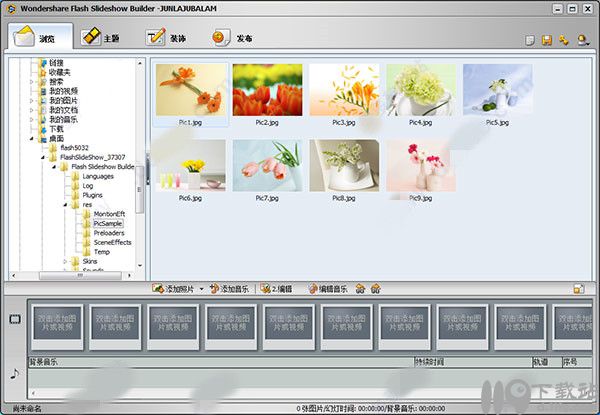
Task: Select the Log folder
Action: click(x=88, y=186)
